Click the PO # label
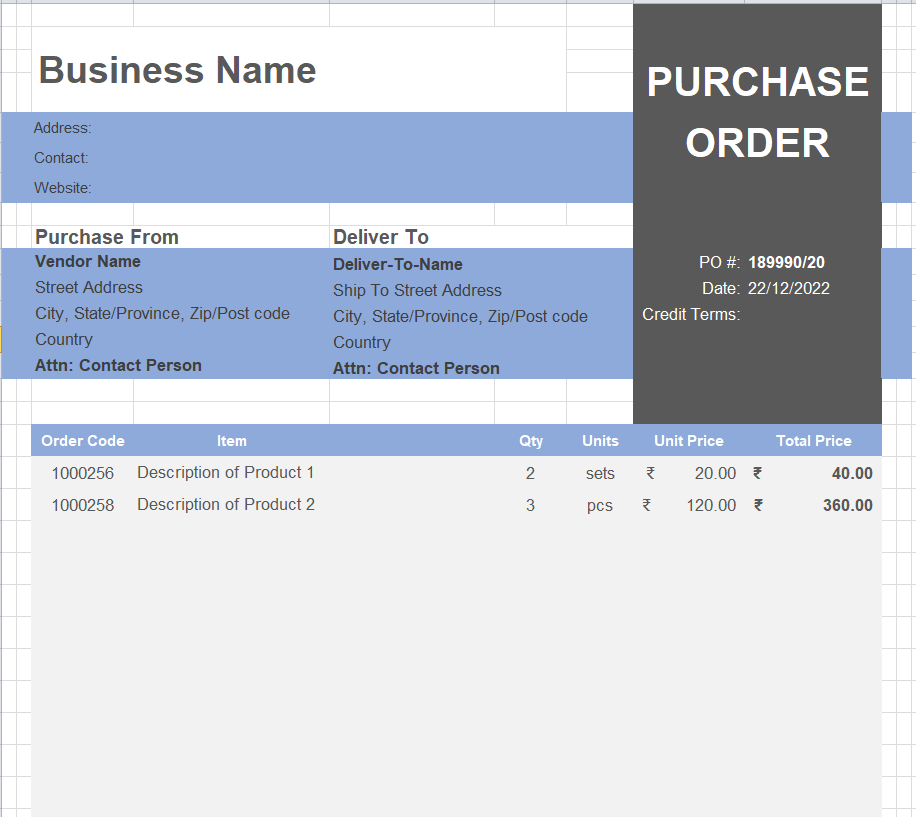This screenshot has width=916, height=817. click(720, 262)
